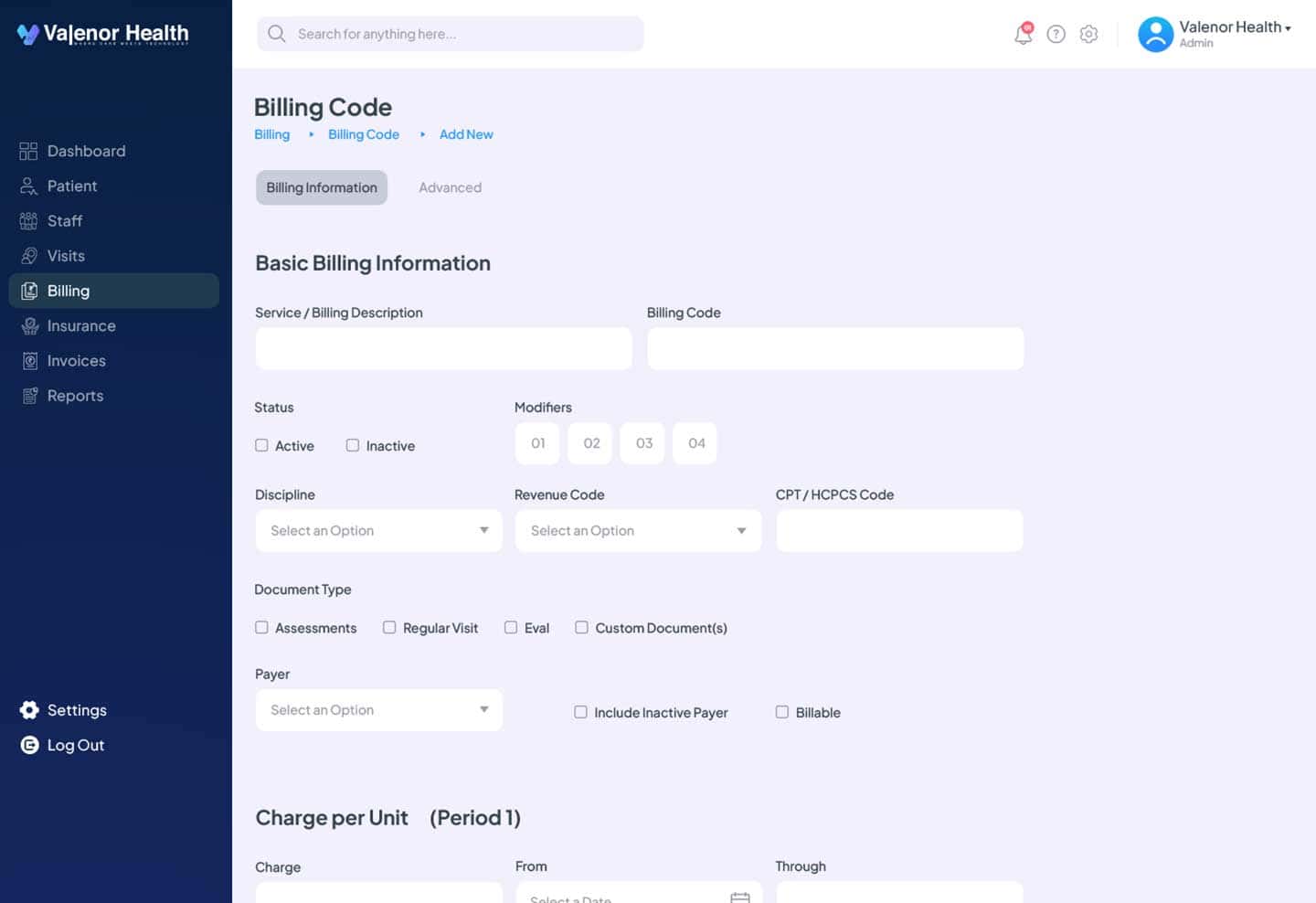
Task: Open the gear icon in top bar
Action: pos(1088,34)
